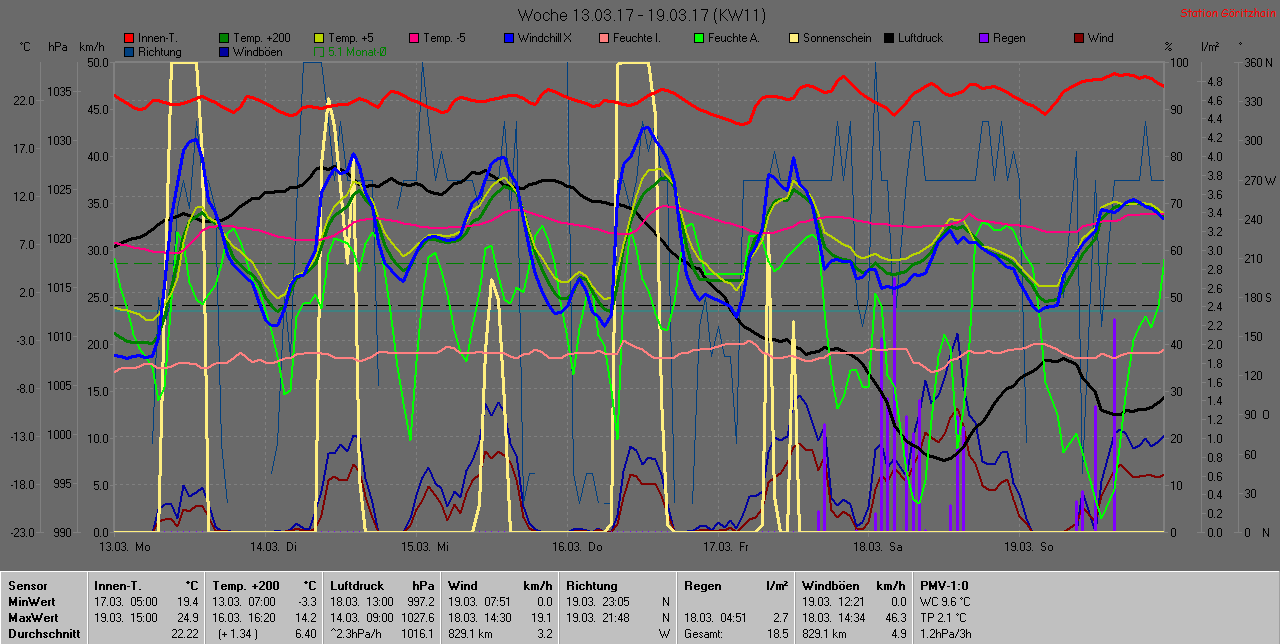Screen dimensions: 1280x644
Task: Click the black Luftdruck legend swatch
Action: point(888,38)
